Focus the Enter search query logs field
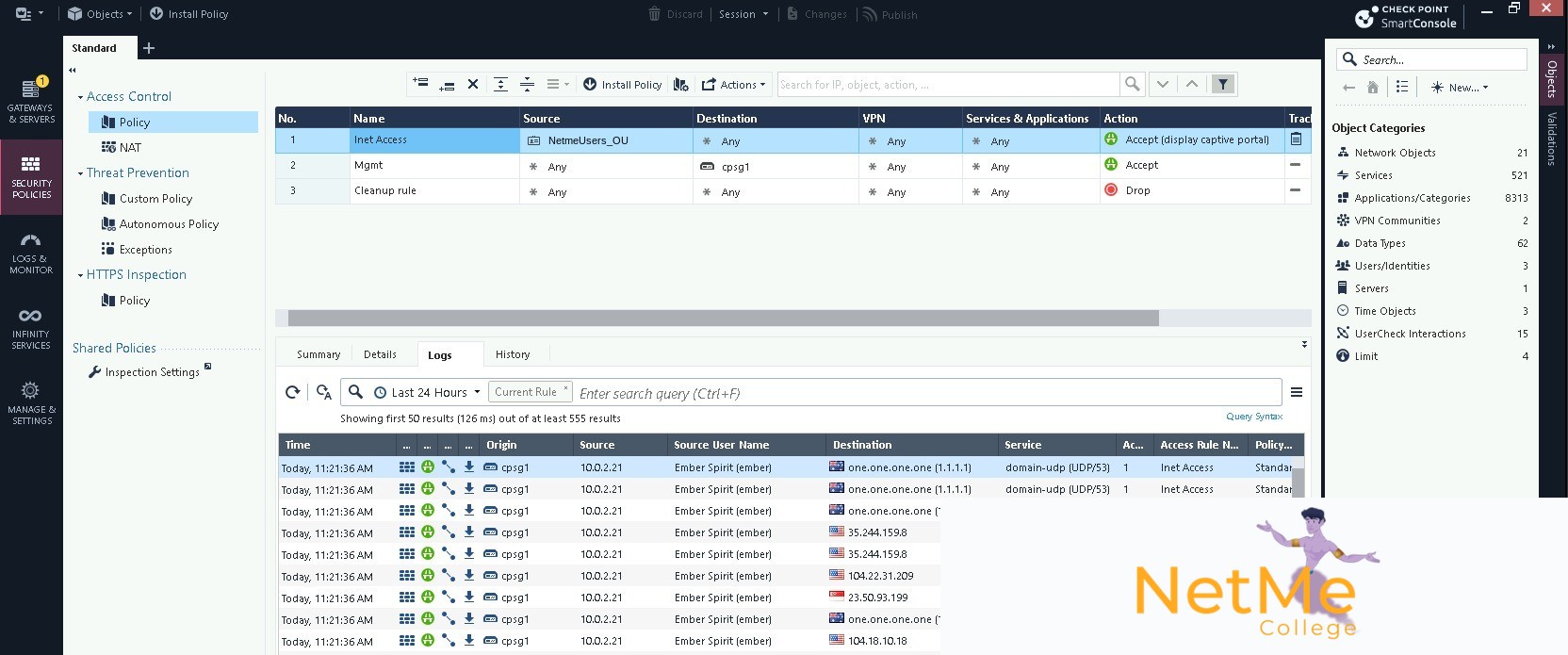1568x655 pixels. 927,392
